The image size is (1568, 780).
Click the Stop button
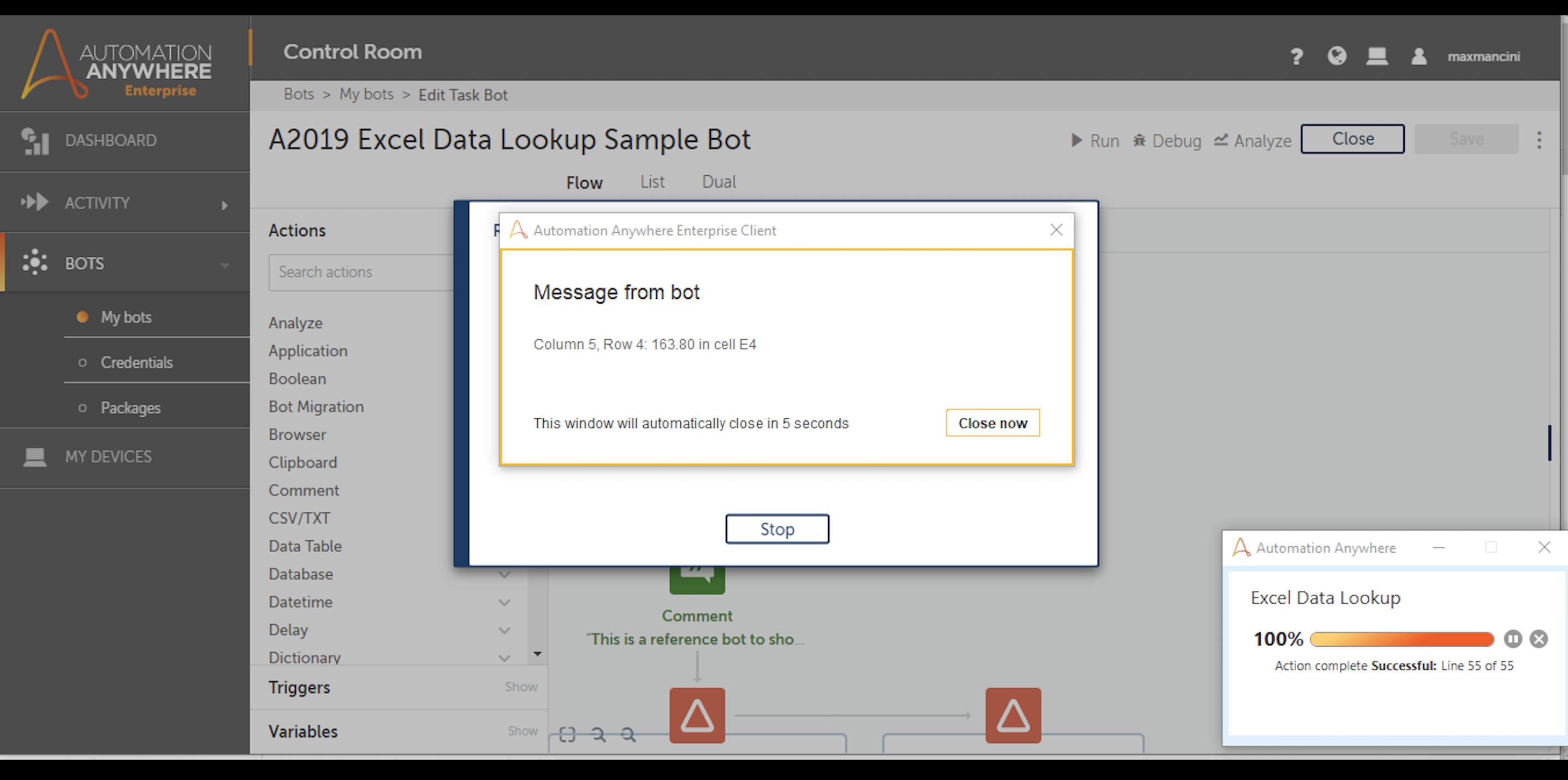777,529
